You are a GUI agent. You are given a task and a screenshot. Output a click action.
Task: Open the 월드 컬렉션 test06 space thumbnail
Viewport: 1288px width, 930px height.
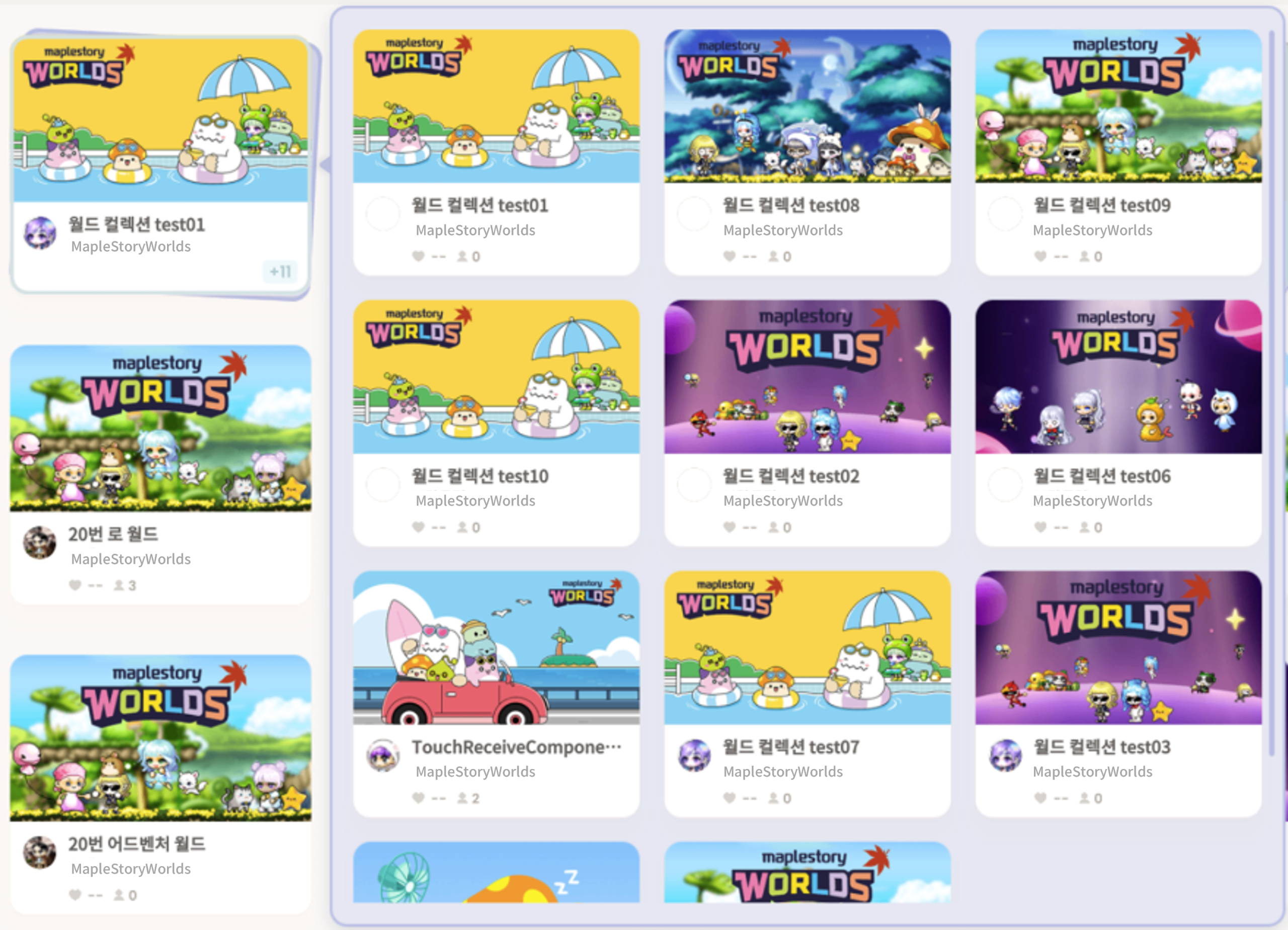(1118, 376)
